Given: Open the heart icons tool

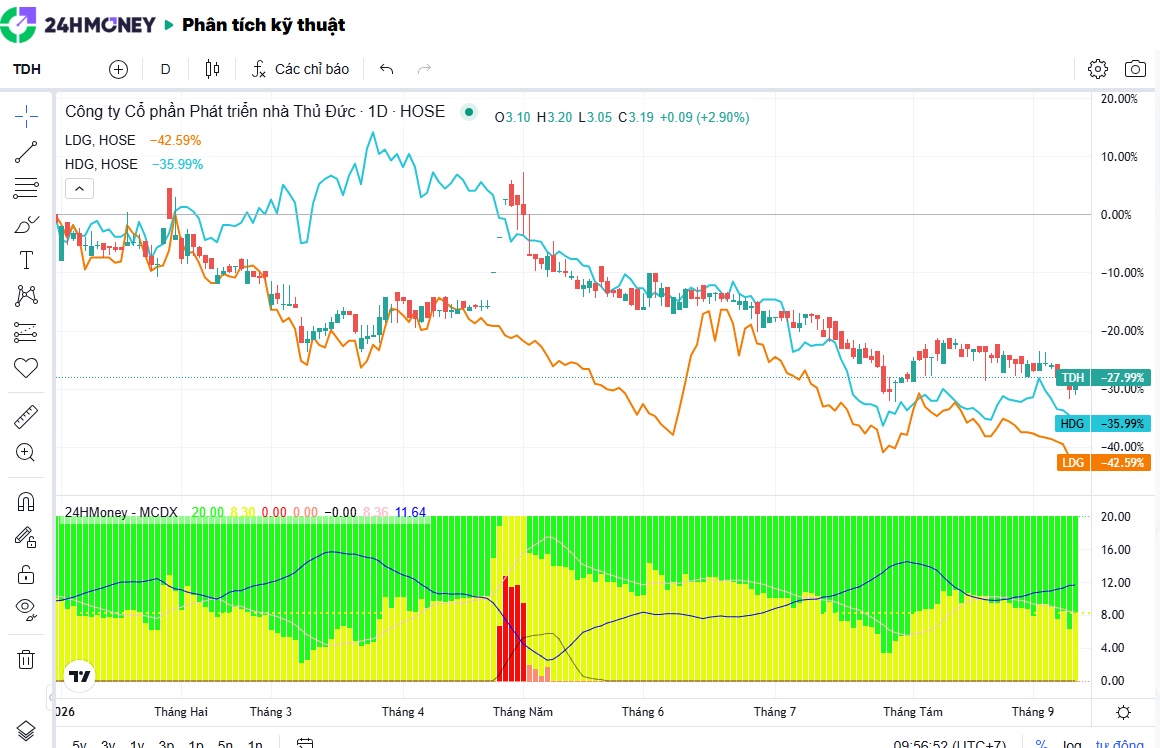Looking at the screenshot, I should coord(26,368).
